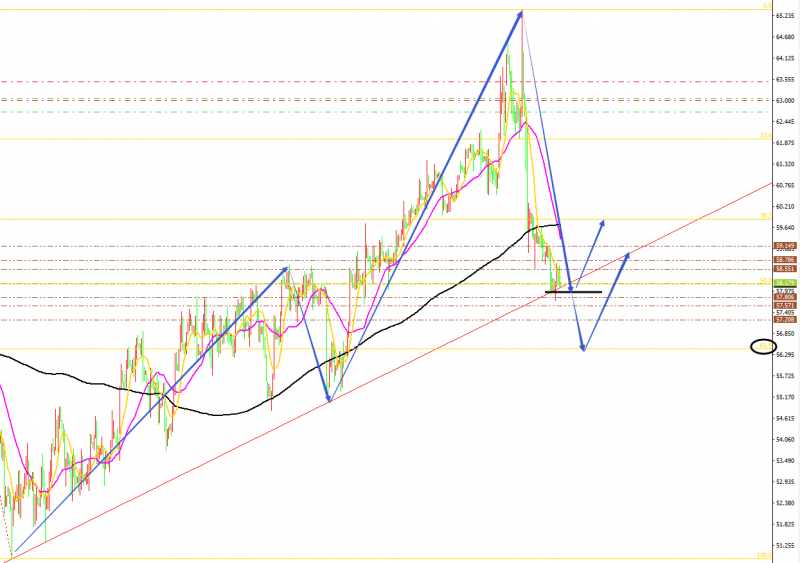Select the 51.255 price axis label
Screen dimensions: 800x563
pyautogui.click(x=785, y=545)
